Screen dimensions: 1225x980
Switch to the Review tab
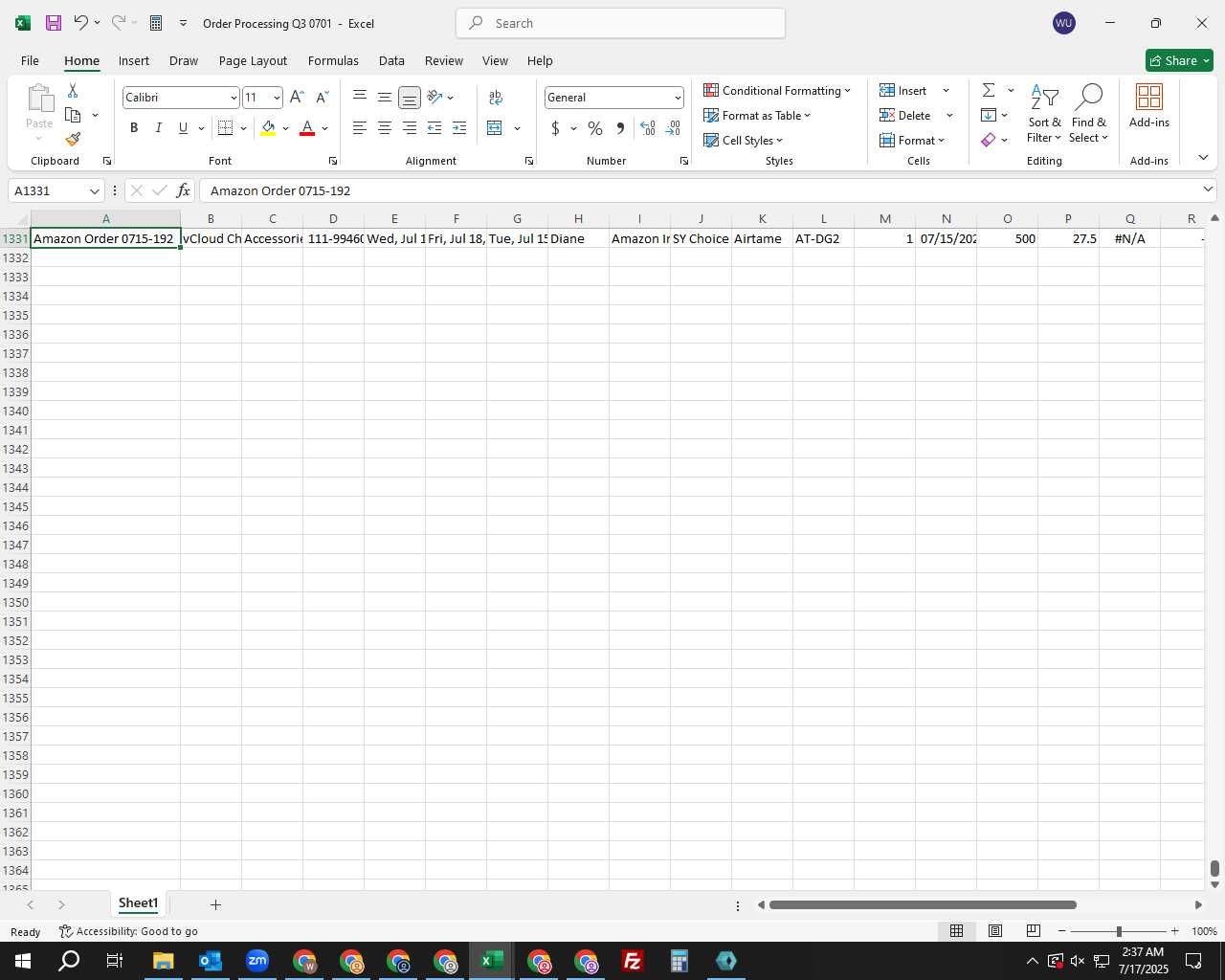point(444,60)
